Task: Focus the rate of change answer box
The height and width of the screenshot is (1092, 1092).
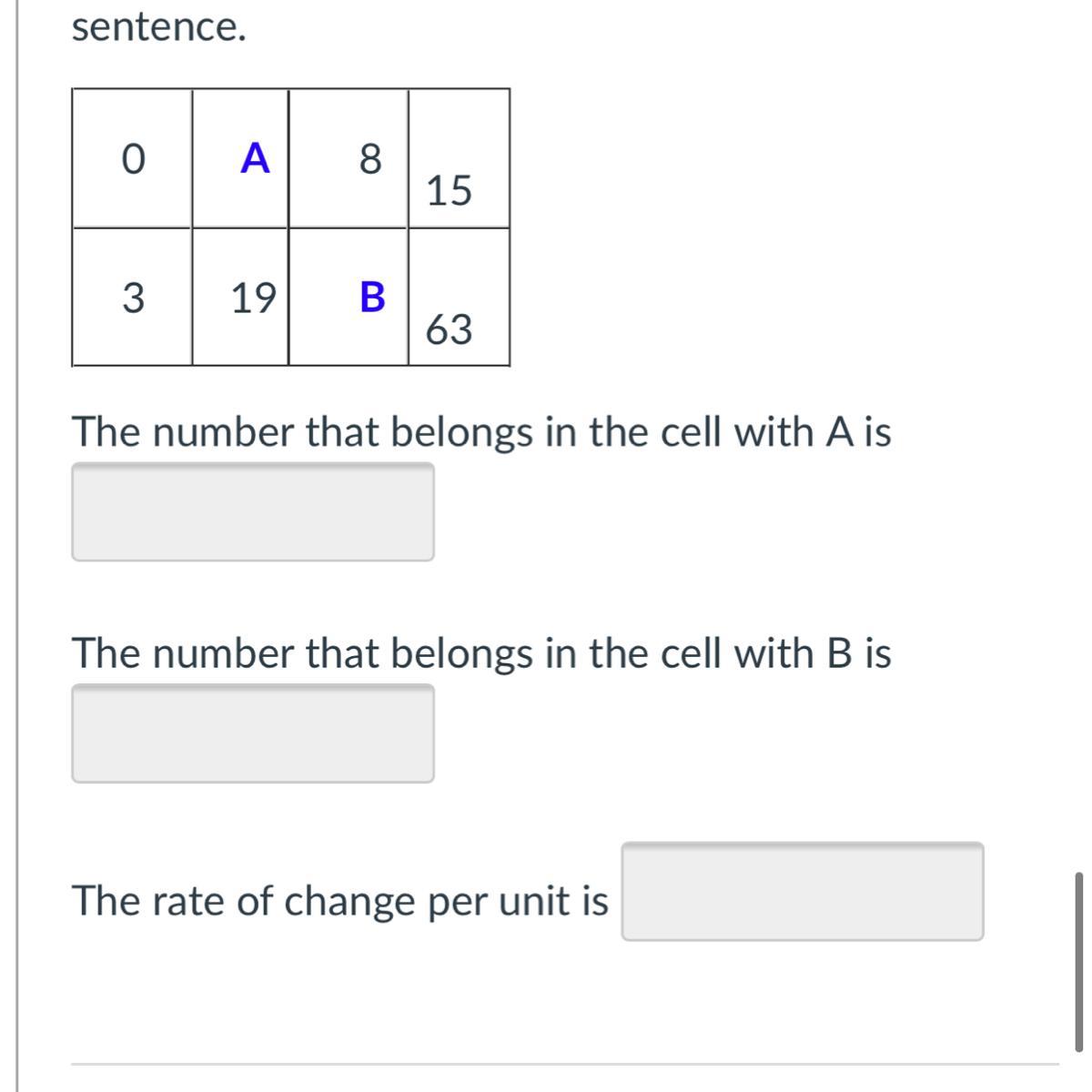Action: [x=802, y=892]
